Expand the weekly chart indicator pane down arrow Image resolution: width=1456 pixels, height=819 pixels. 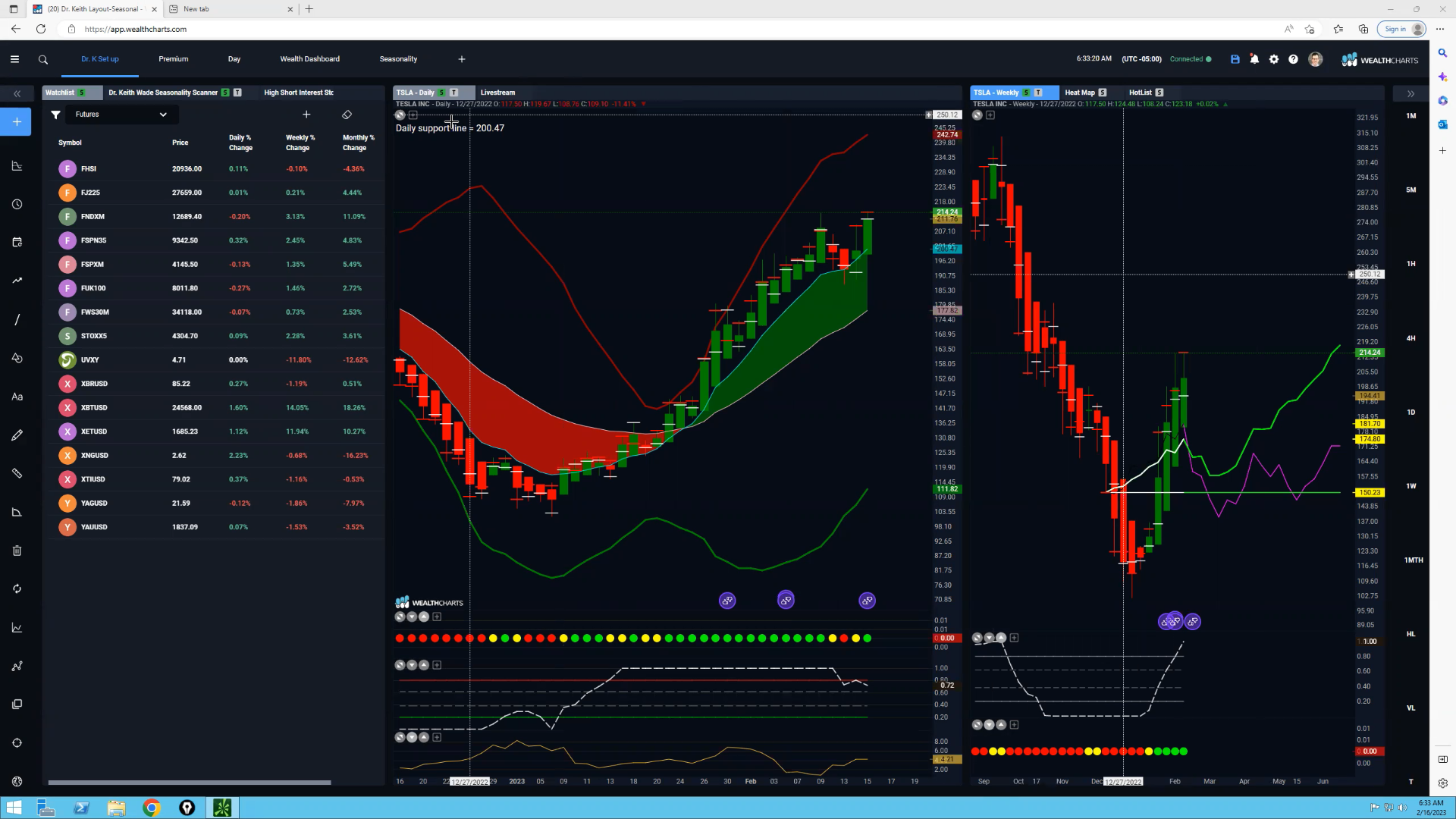(989, 638)
